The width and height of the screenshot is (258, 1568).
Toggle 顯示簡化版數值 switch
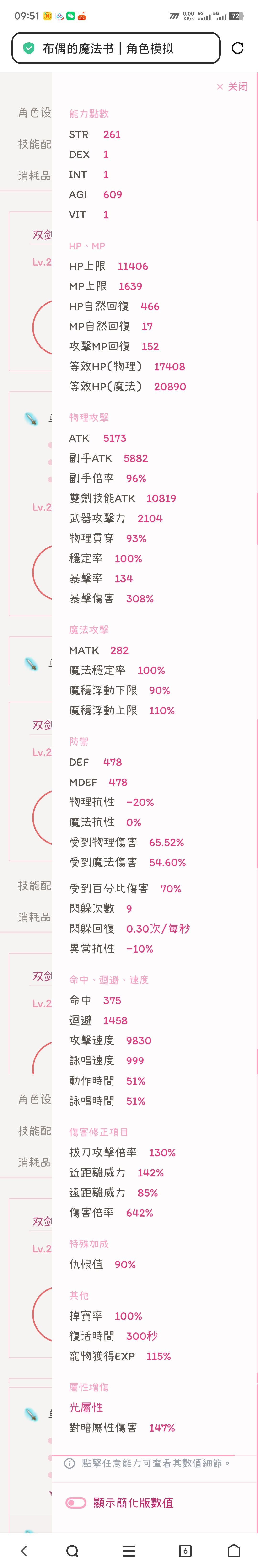coord(76,1502)
